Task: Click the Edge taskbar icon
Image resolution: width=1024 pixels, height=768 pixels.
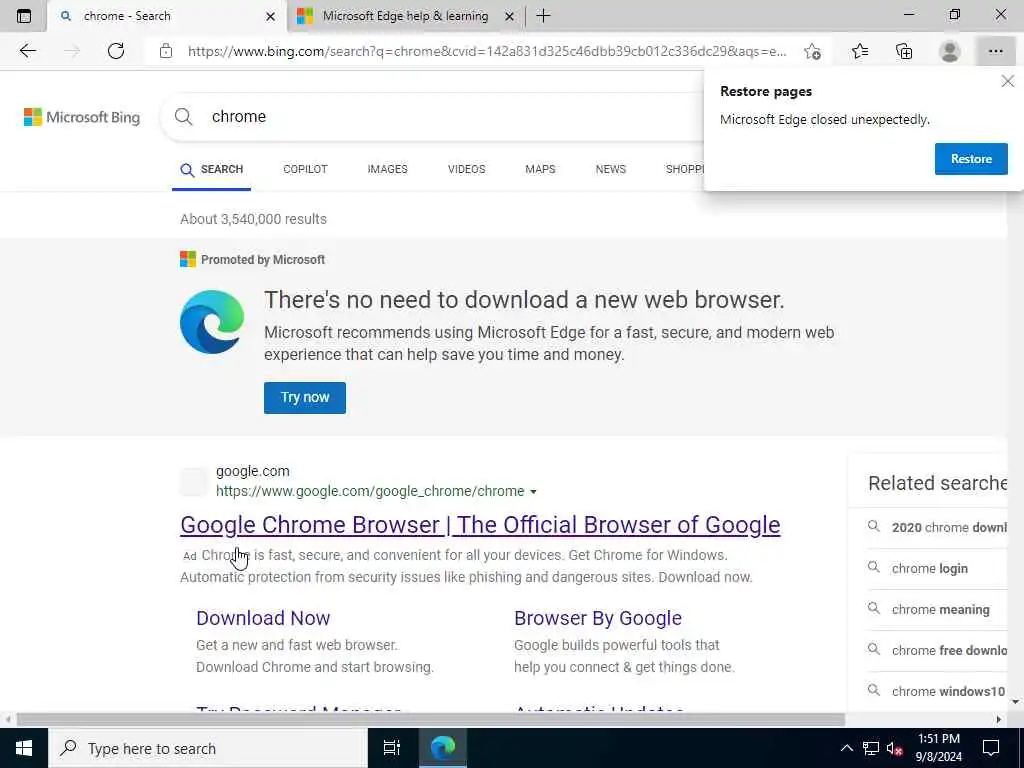Action: pos(443,748)
